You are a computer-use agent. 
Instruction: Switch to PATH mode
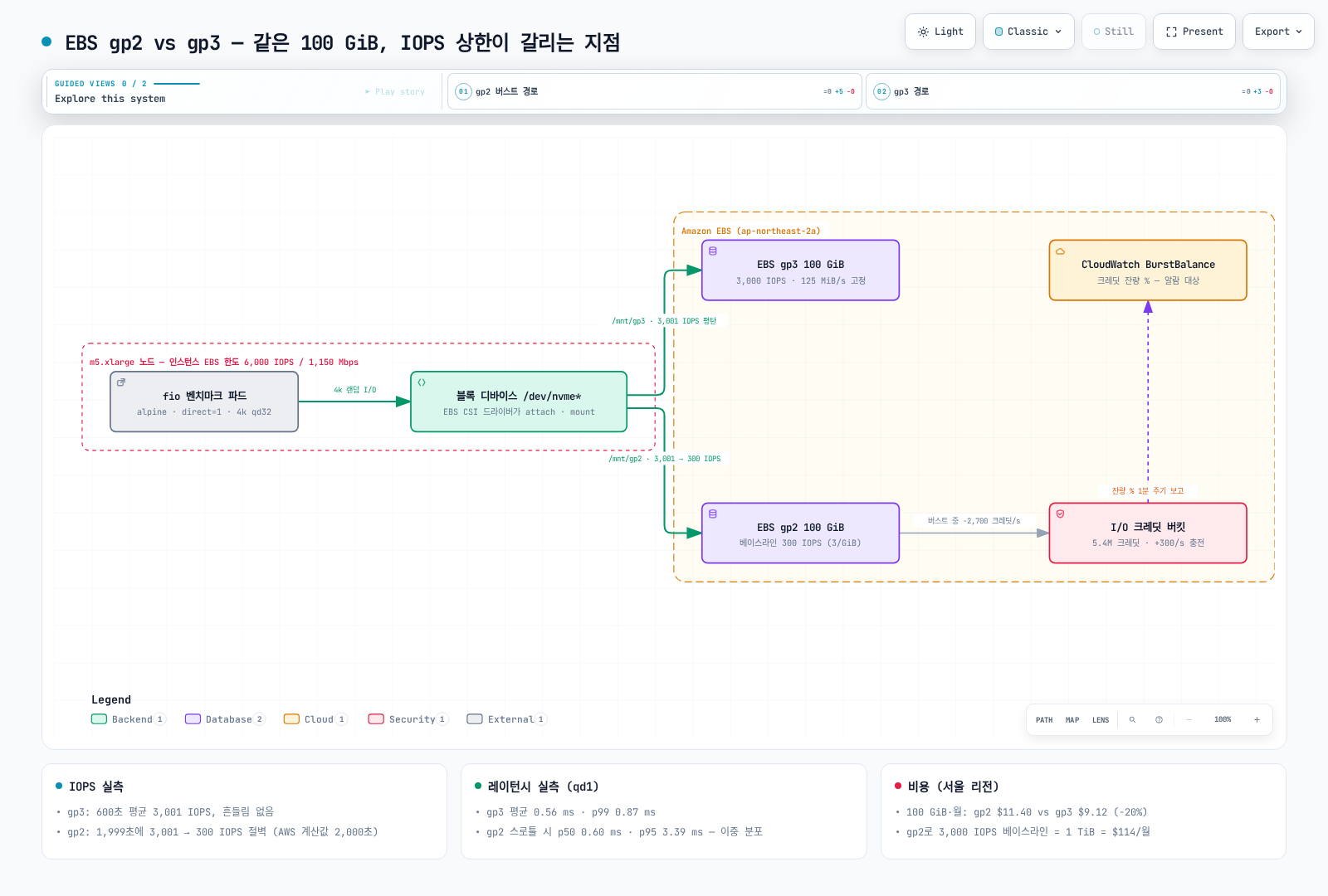pyautogui.click(x=1044, y=720)
